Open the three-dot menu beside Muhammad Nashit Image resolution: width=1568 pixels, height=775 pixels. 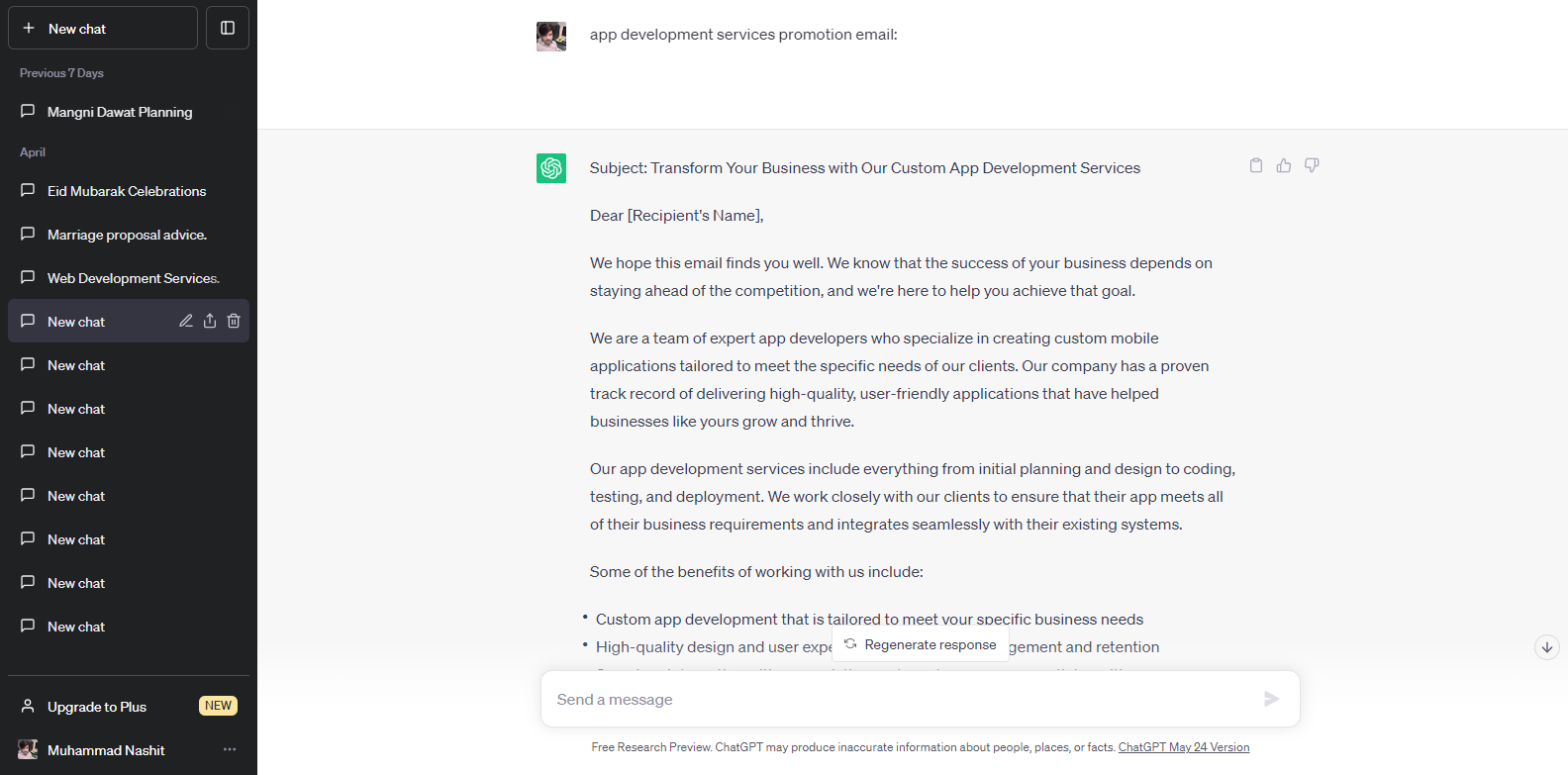pos(230,749)
